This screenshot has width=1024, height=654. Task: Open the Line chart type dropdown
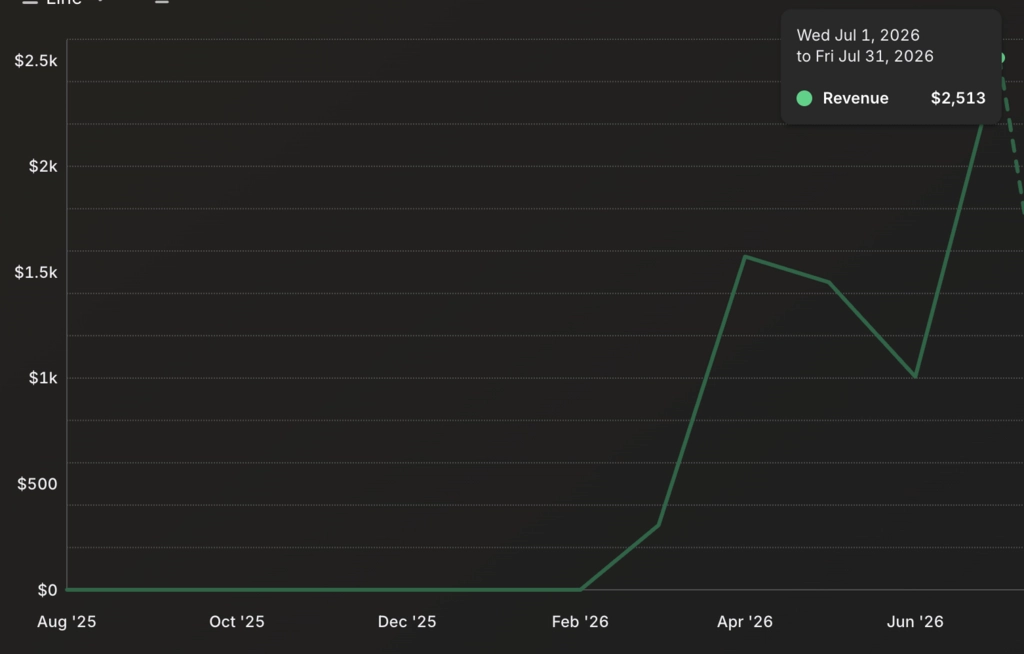(63, 3)
